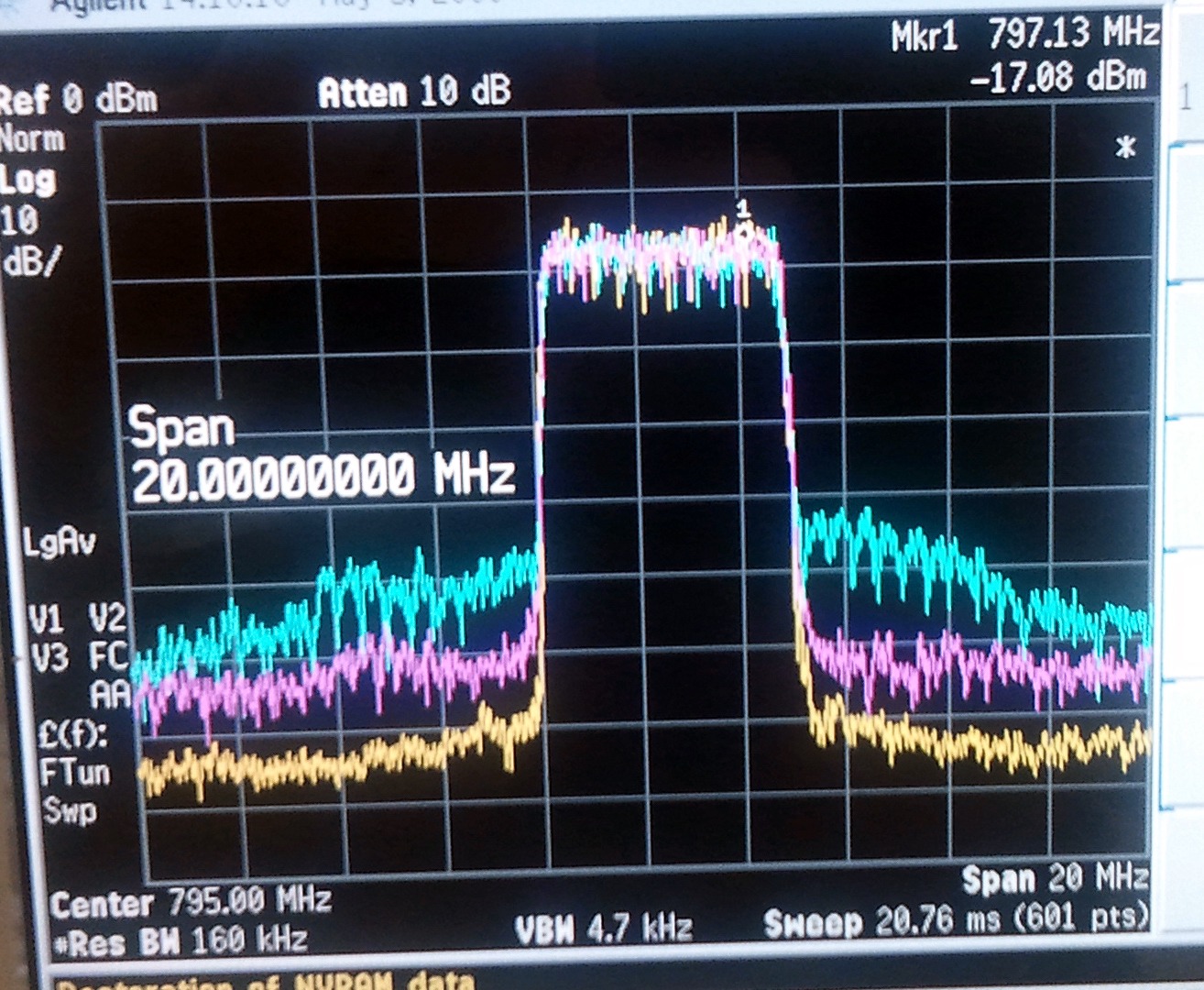Click the LgAv averaging label

pyautogui.click(x=60, y=543)
